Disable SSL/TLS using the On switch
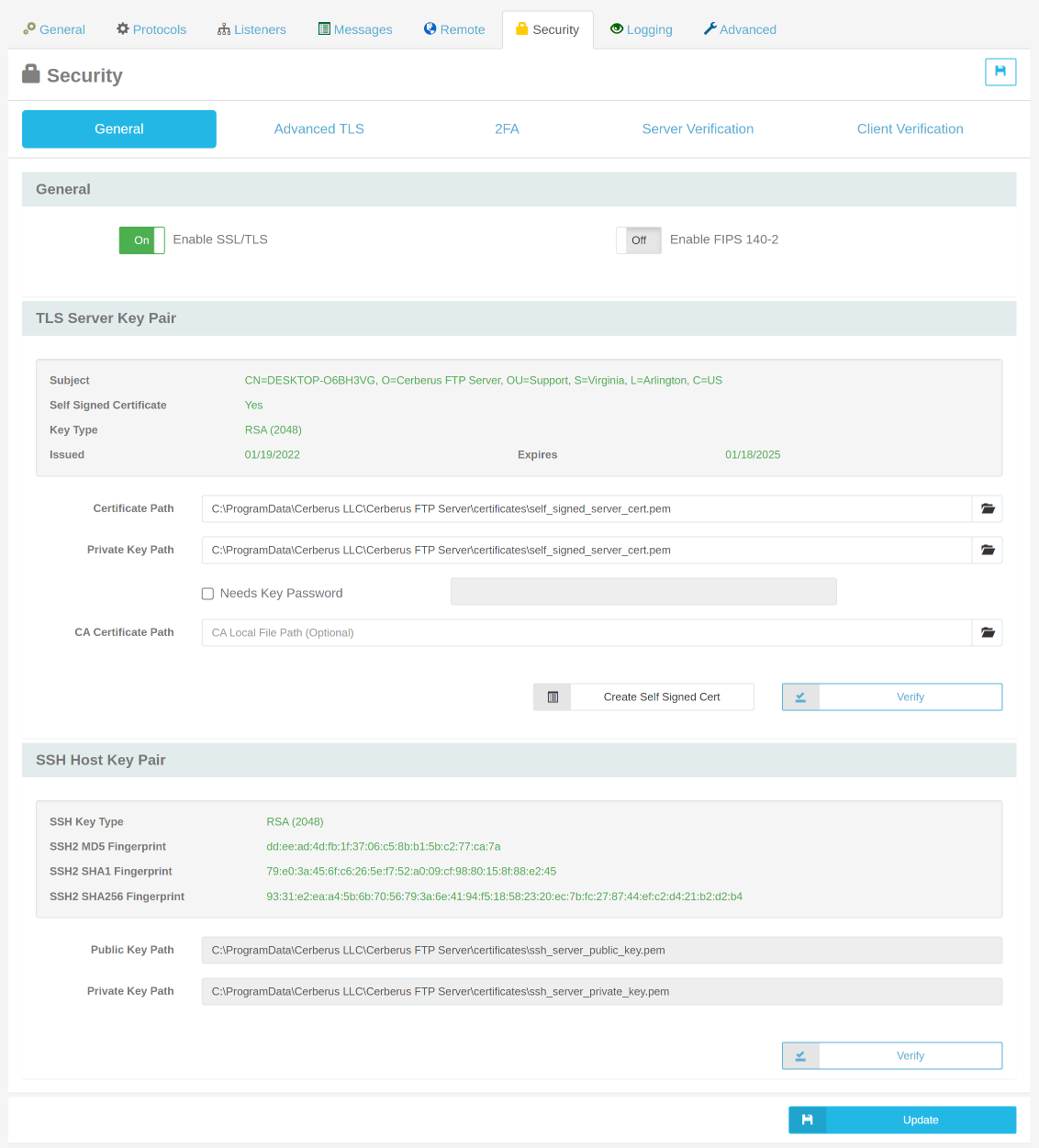The width and height of the screenshot is (1039, 1148). pos(141,240)
